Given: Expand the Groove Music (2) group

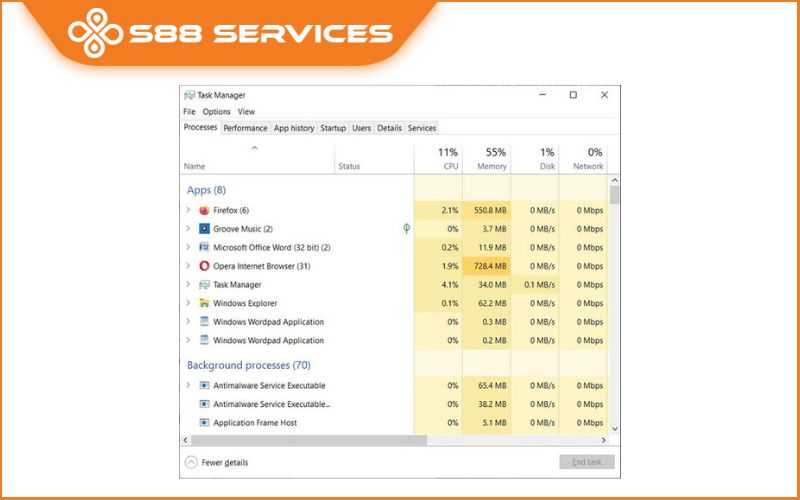Looking at the screenshot, I should (188, 229).
